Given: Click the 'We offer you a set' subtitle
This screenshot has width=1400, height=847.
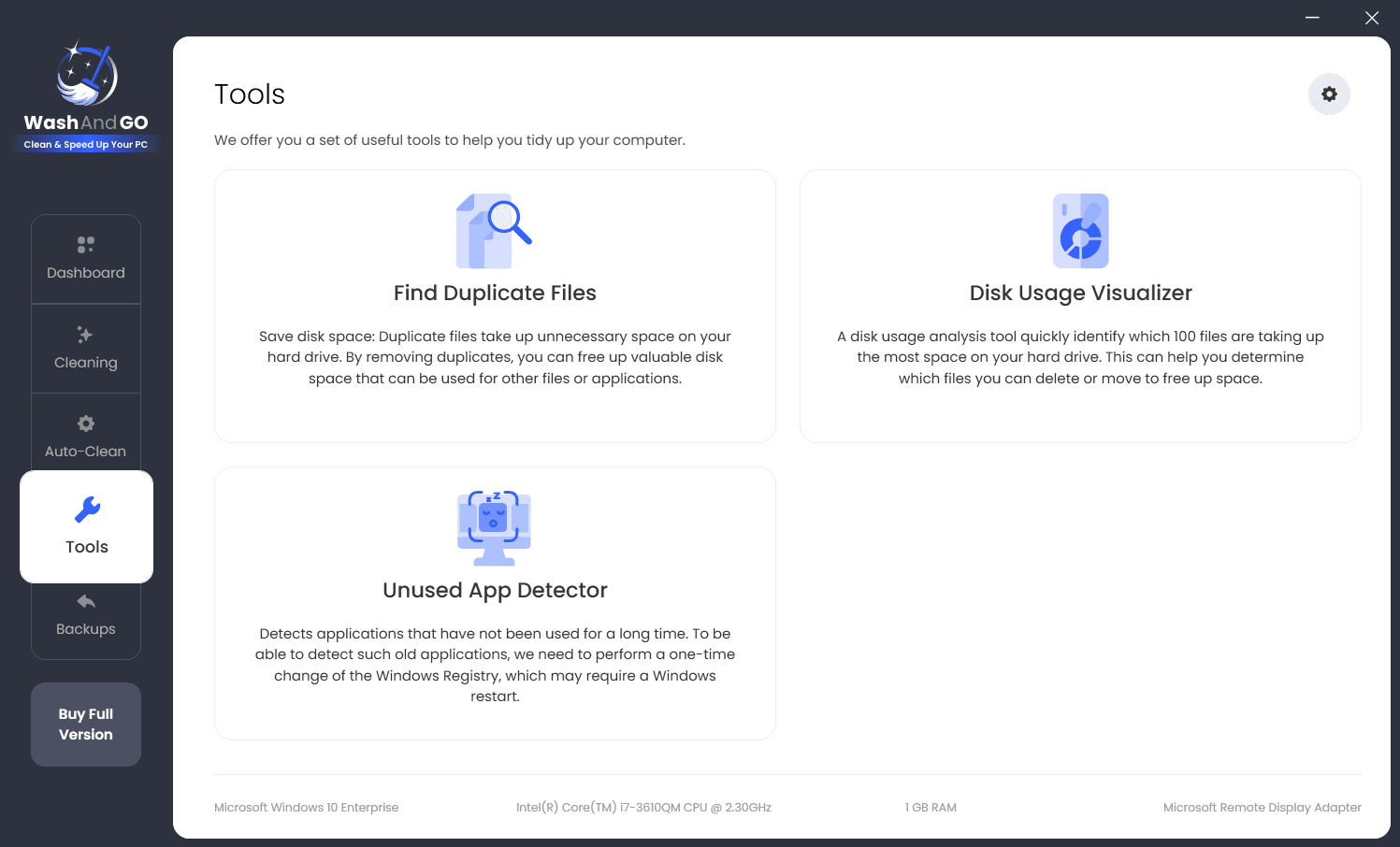Looking at the screenshot, I should [450, 140].
